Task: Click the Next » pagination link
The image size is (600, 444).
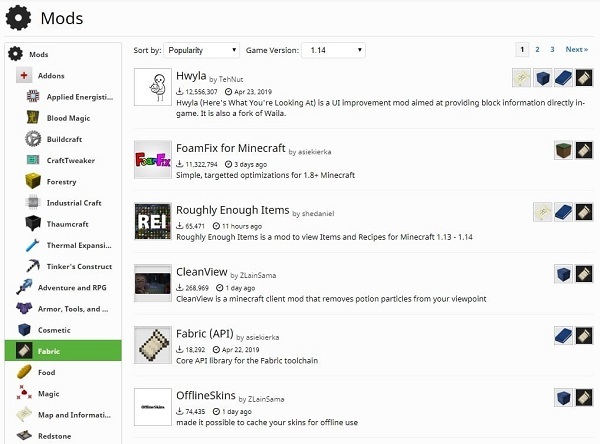Action: [577, 49]
